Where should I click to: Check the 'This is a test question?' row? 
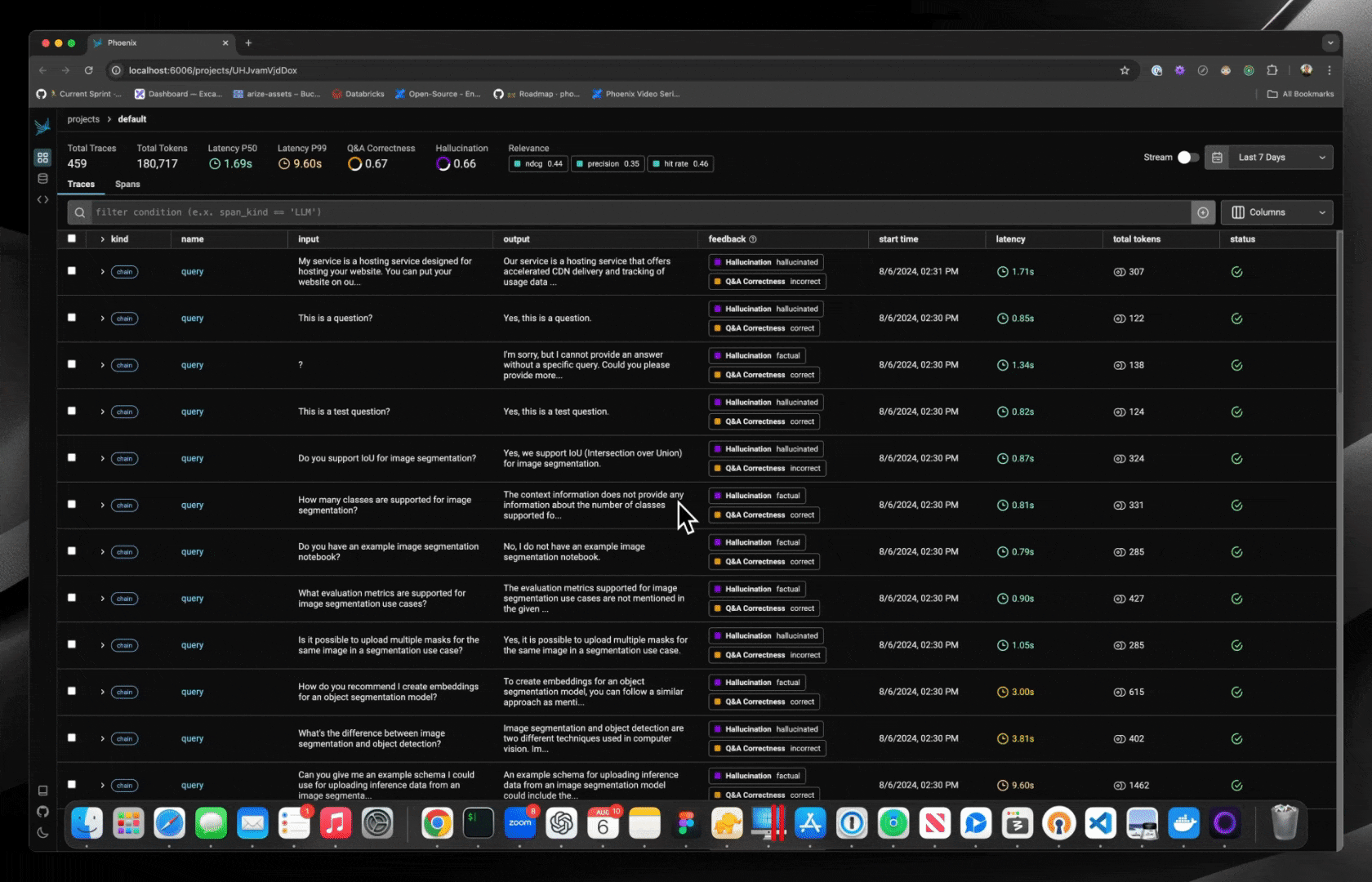pyautogui.click(x=72, y=411)
